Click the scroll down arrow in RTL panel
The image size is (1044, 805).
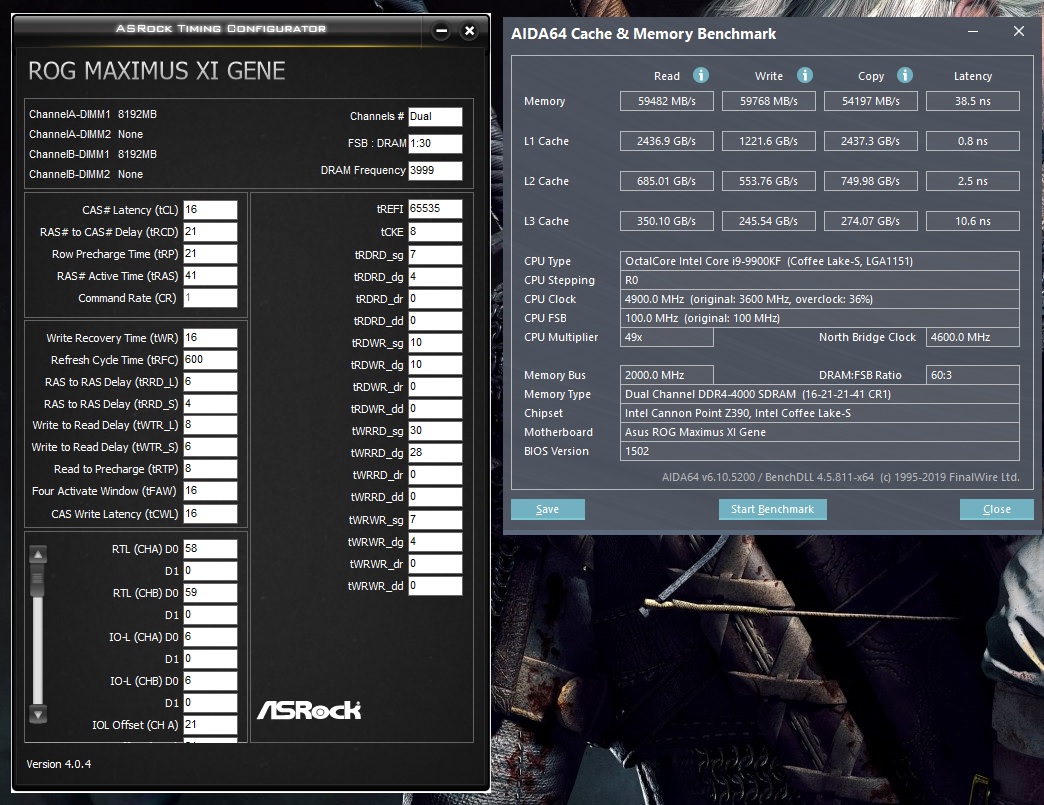38,714
